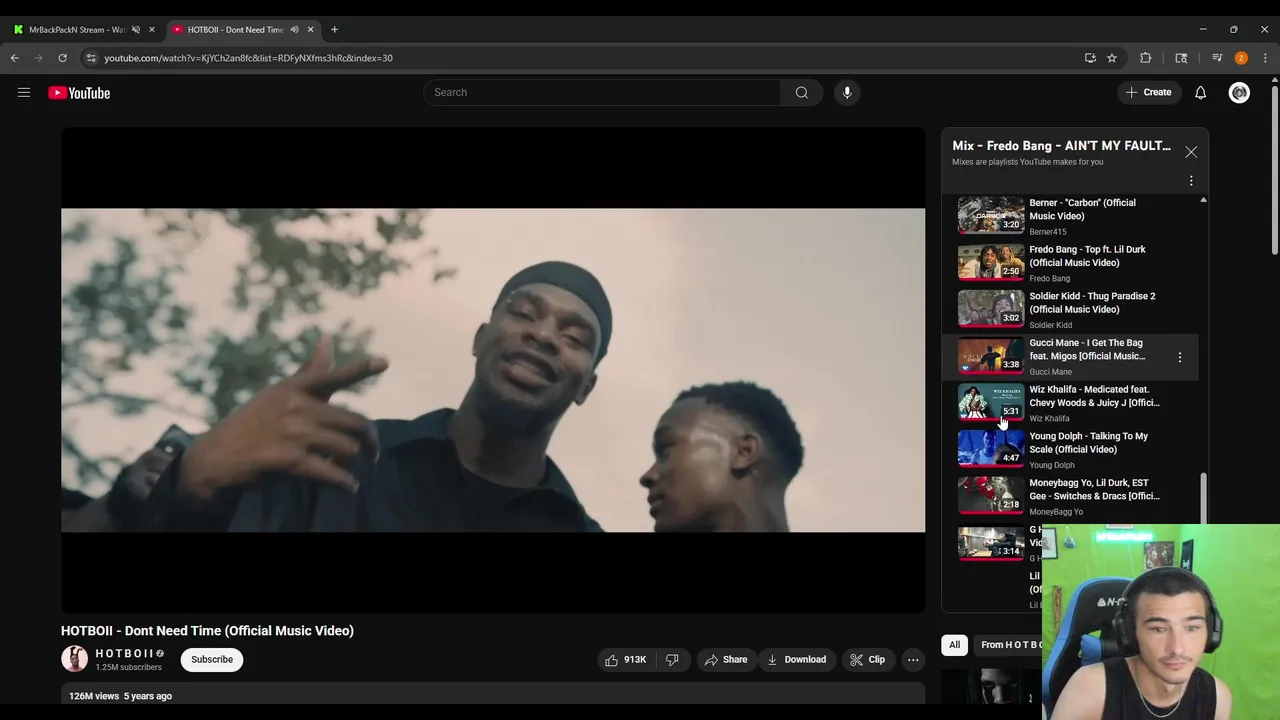The height and width of the screenshot is (720, 1280).
Task: Open the YouTube guide hamburger menu
Action: [24, 93]
